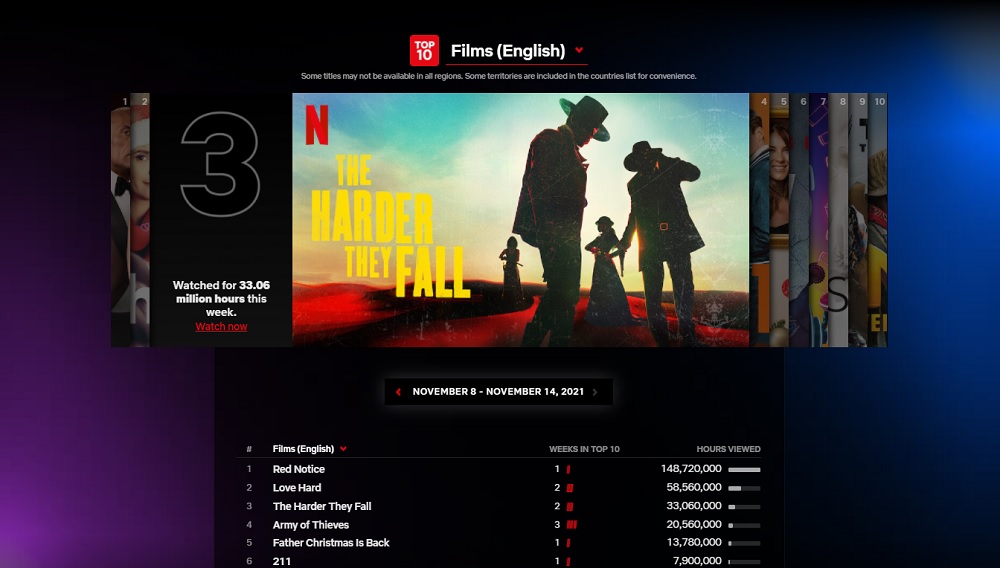Select rank 5 poster strip

(779, 220)
